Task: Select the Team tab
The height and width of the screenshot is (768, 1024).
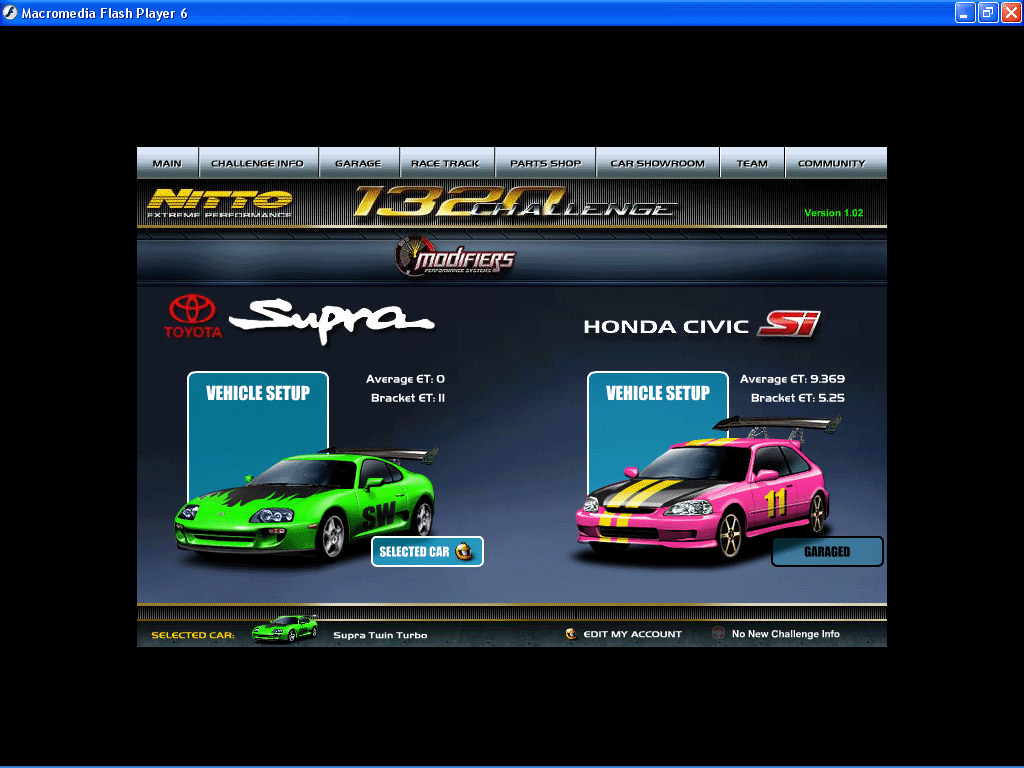Action: [752, 163]
